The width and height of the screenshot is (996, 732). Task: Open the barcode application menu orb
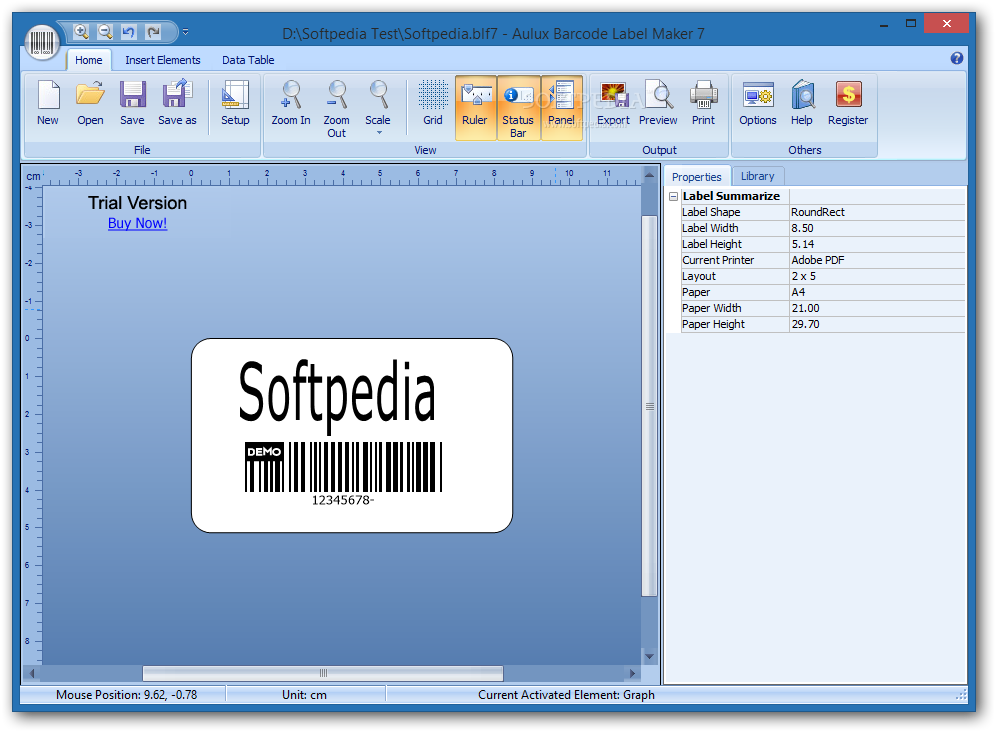(x=42, y=43)
